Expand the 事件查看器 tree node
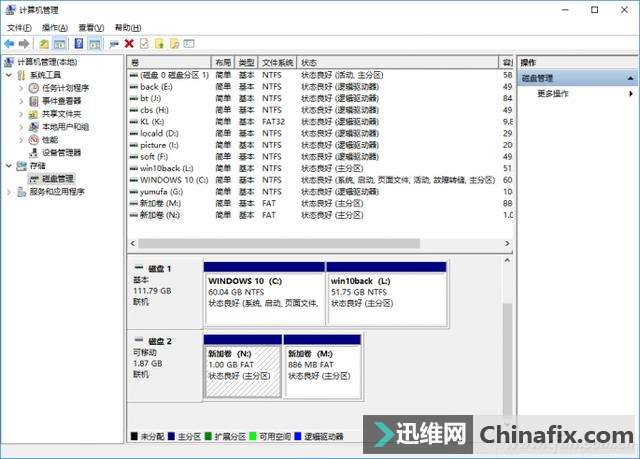The height and width of the screenshot is (459, 640). (x=21, y=101)
